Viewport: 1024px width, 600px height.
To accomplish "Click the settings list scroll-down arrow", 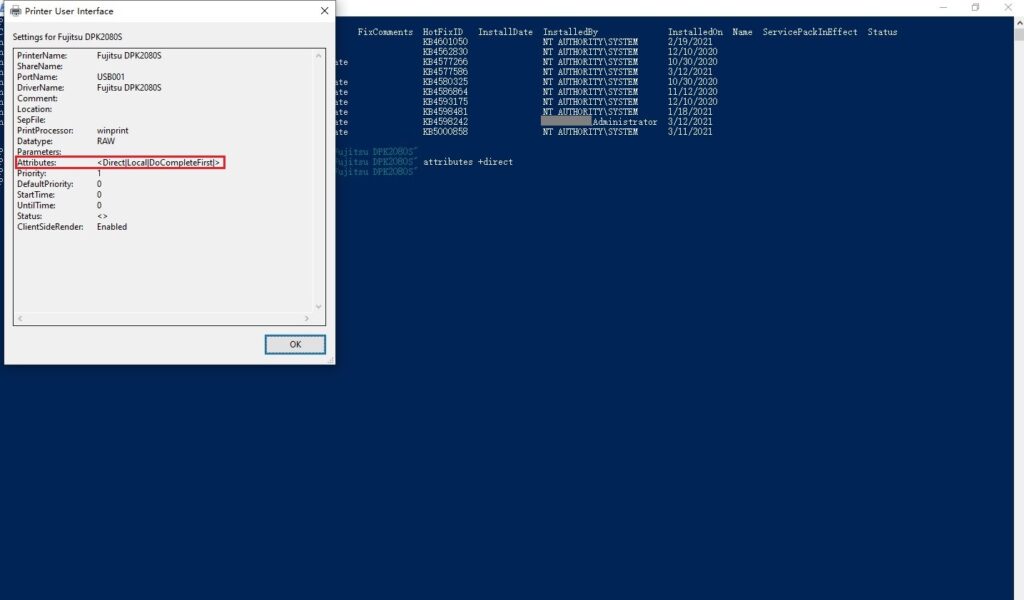I will pyautogui.click(x=319, y=306).
